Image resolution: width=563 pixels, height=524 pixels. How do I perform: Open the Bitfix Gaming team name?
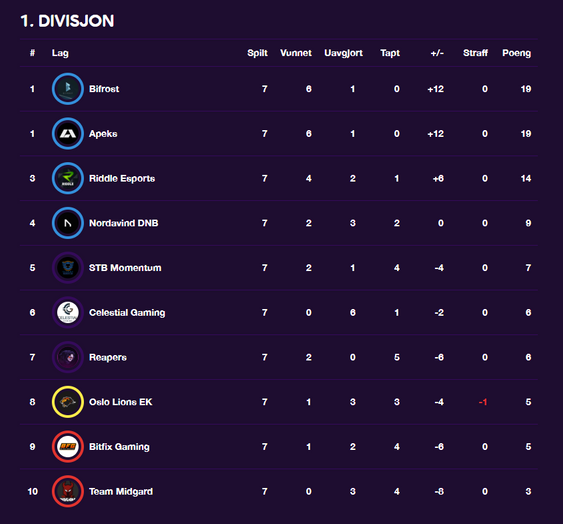(x=119, y=447)
